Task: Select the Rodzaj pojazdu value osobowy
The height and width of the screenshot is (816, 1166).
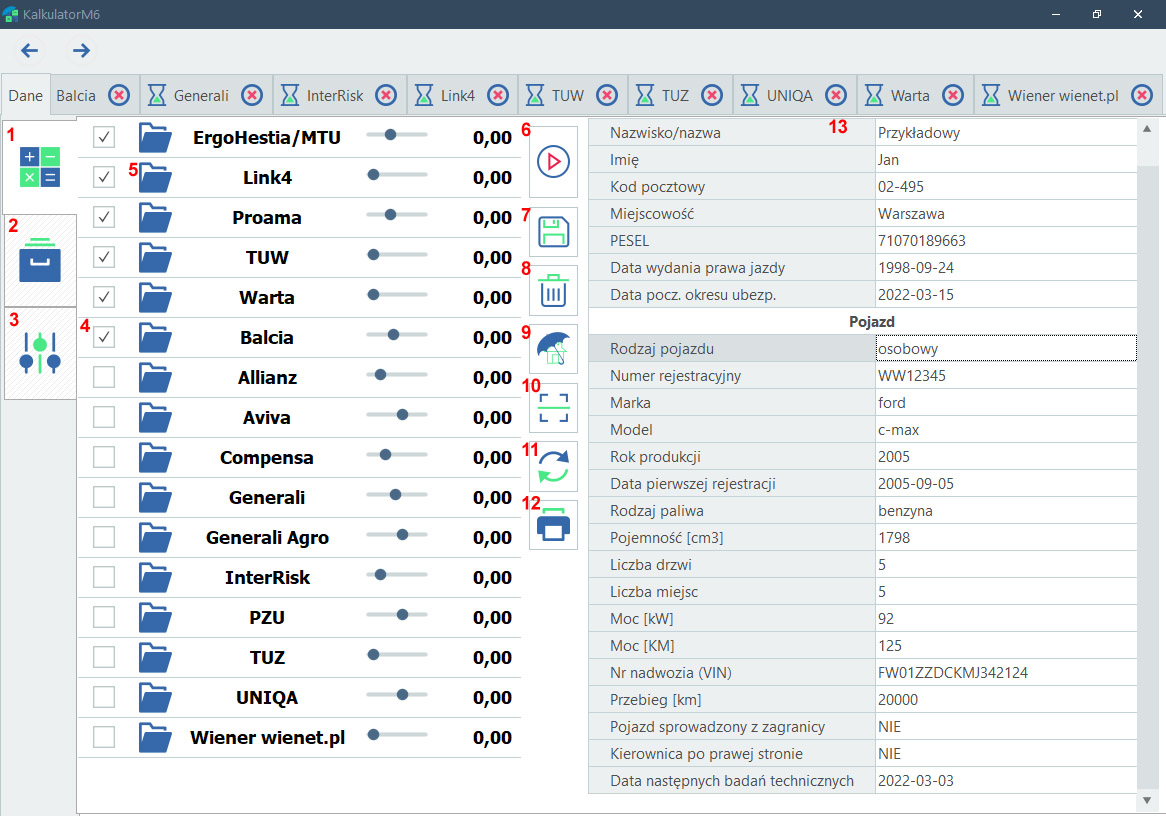Action: pyautogui.click(x=1006, y=349)
